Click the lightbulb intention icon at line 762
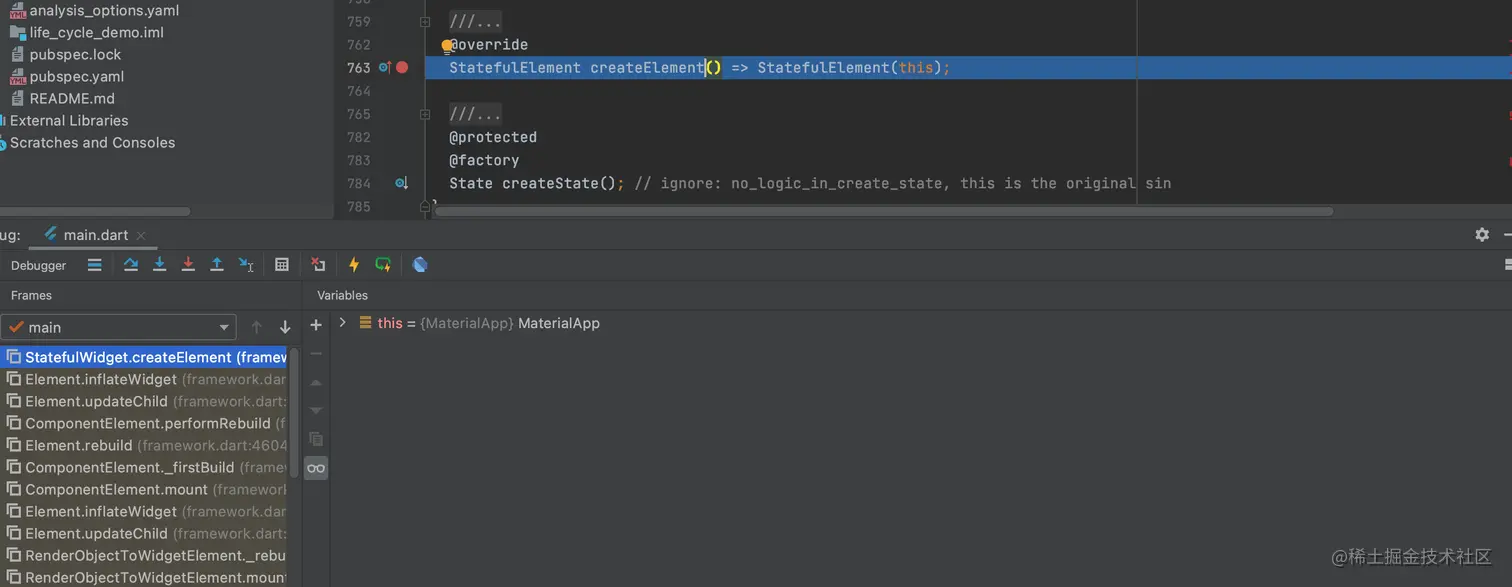Image resolution: width=1512 pixels, height=587 pixels. point(447,45)
